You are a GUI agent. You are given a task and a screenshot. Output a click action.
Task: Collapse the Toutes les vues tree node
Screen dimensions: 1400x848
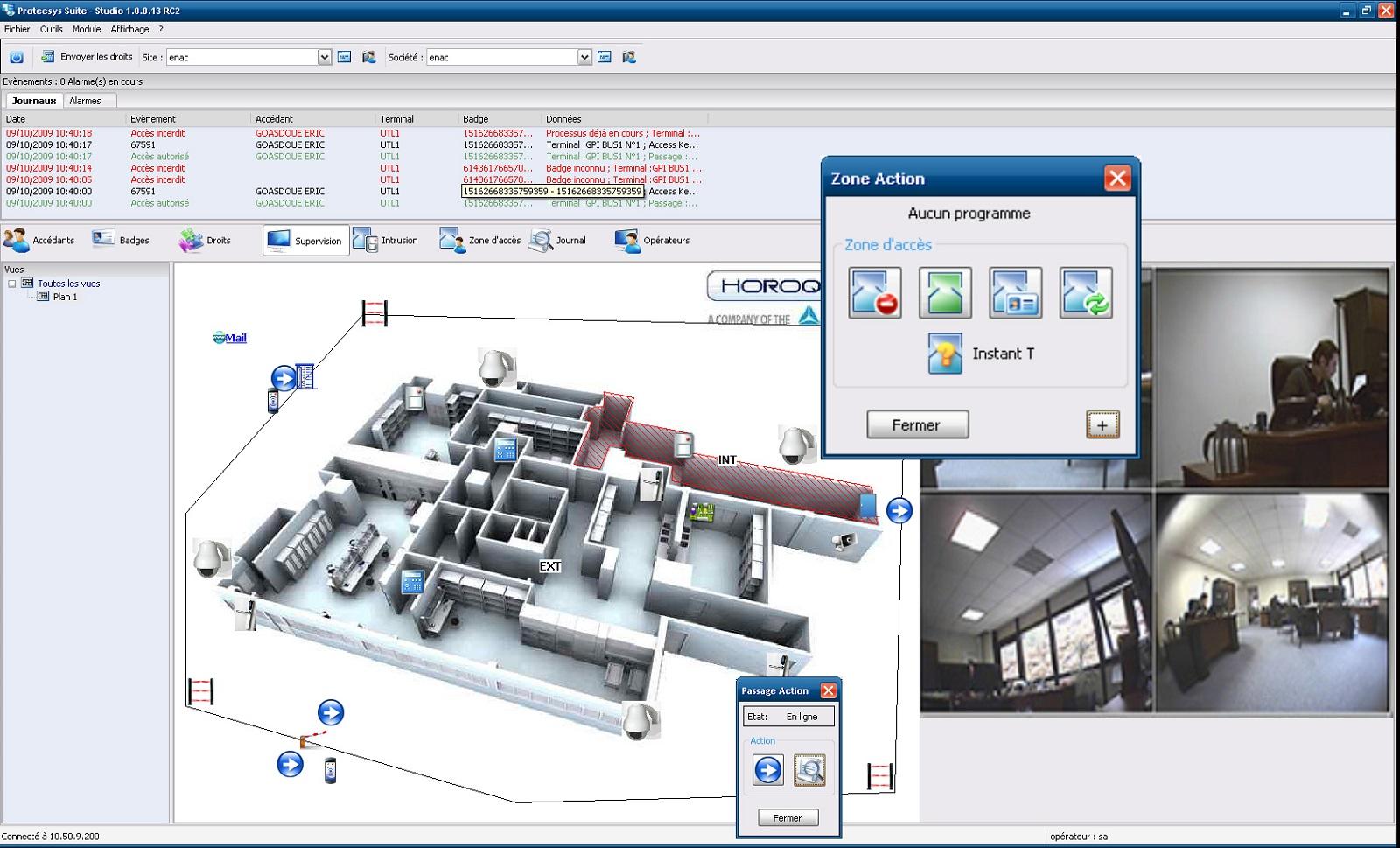pyautogui.click(x=12, y=284)
